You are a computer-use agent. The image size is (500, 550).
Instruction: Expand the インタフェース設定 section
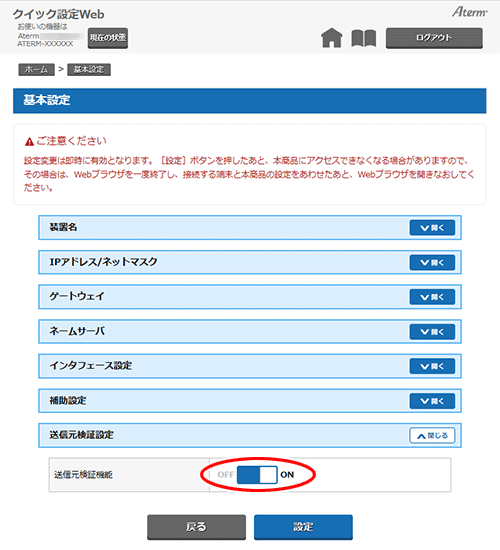pos(432,366)
